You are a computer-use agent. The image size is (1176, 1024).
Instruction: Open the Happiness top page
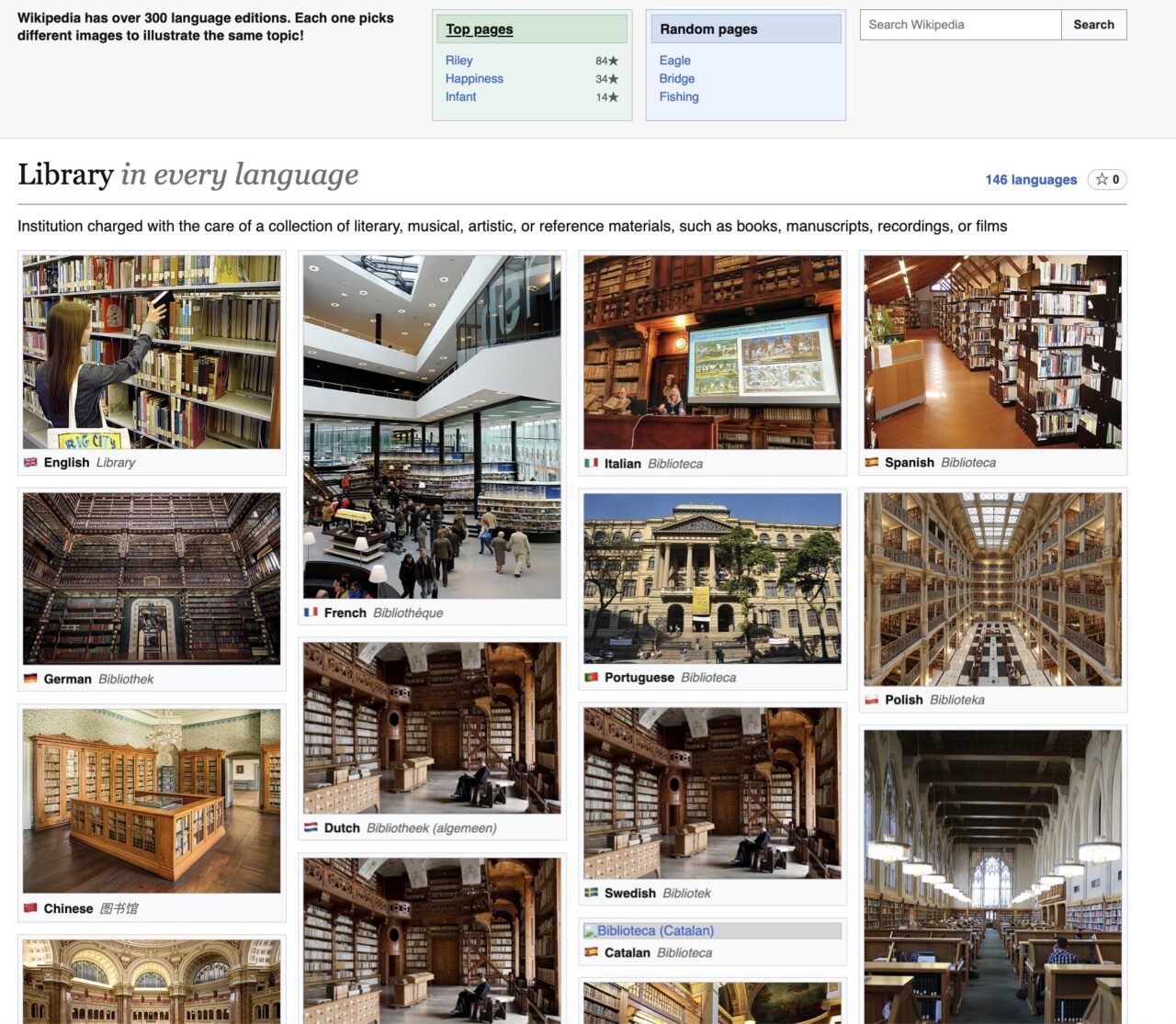point(474,79)
